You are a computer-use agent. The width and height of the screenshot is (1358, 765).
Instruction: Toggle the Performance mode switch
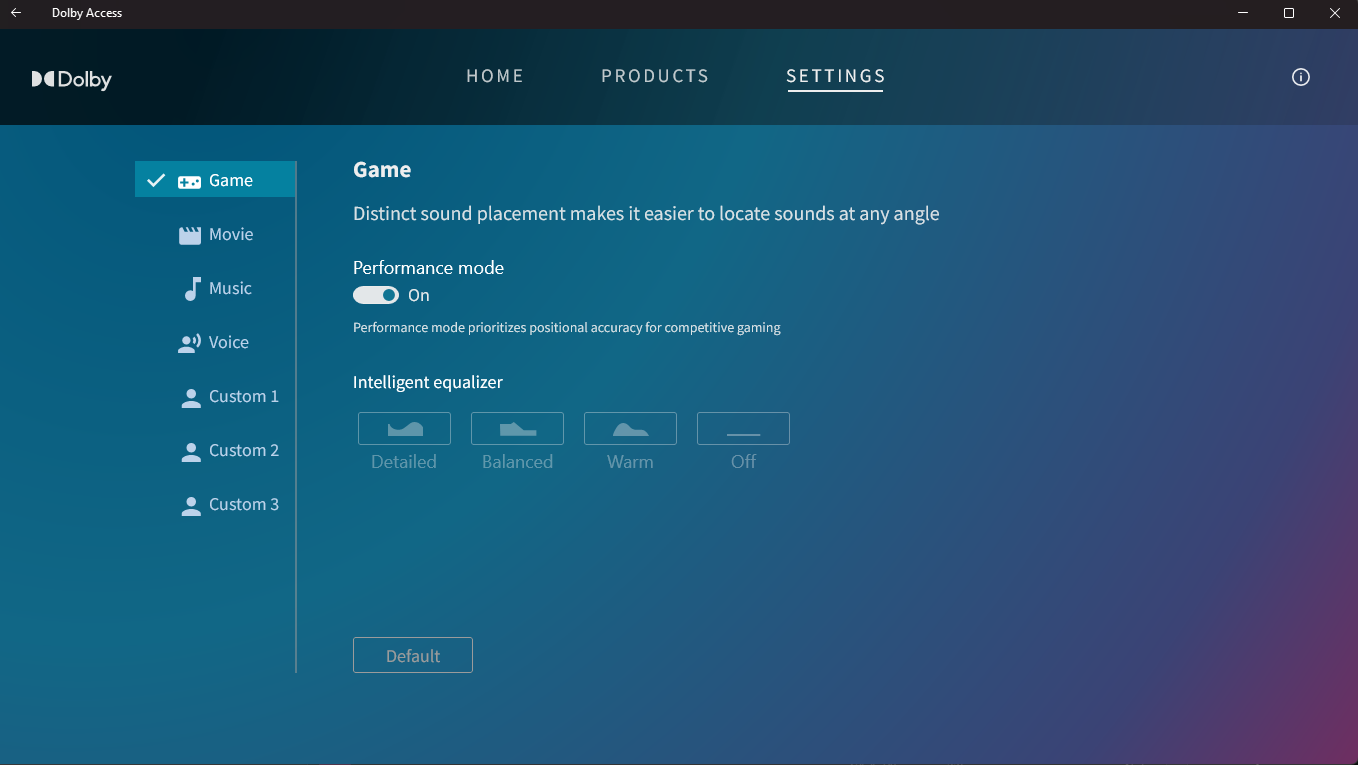[376, 295]
